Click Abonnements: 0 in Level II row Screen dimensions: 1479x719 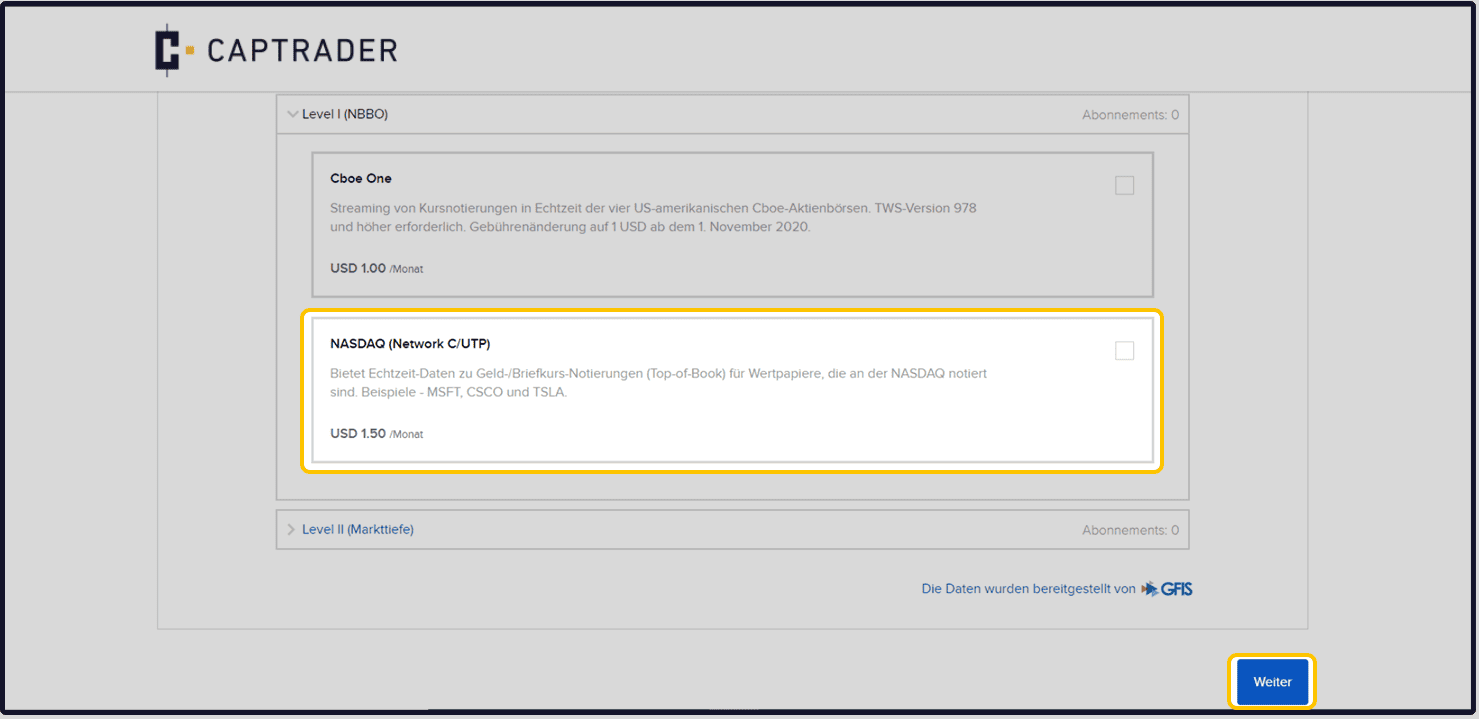[1130, 530]
